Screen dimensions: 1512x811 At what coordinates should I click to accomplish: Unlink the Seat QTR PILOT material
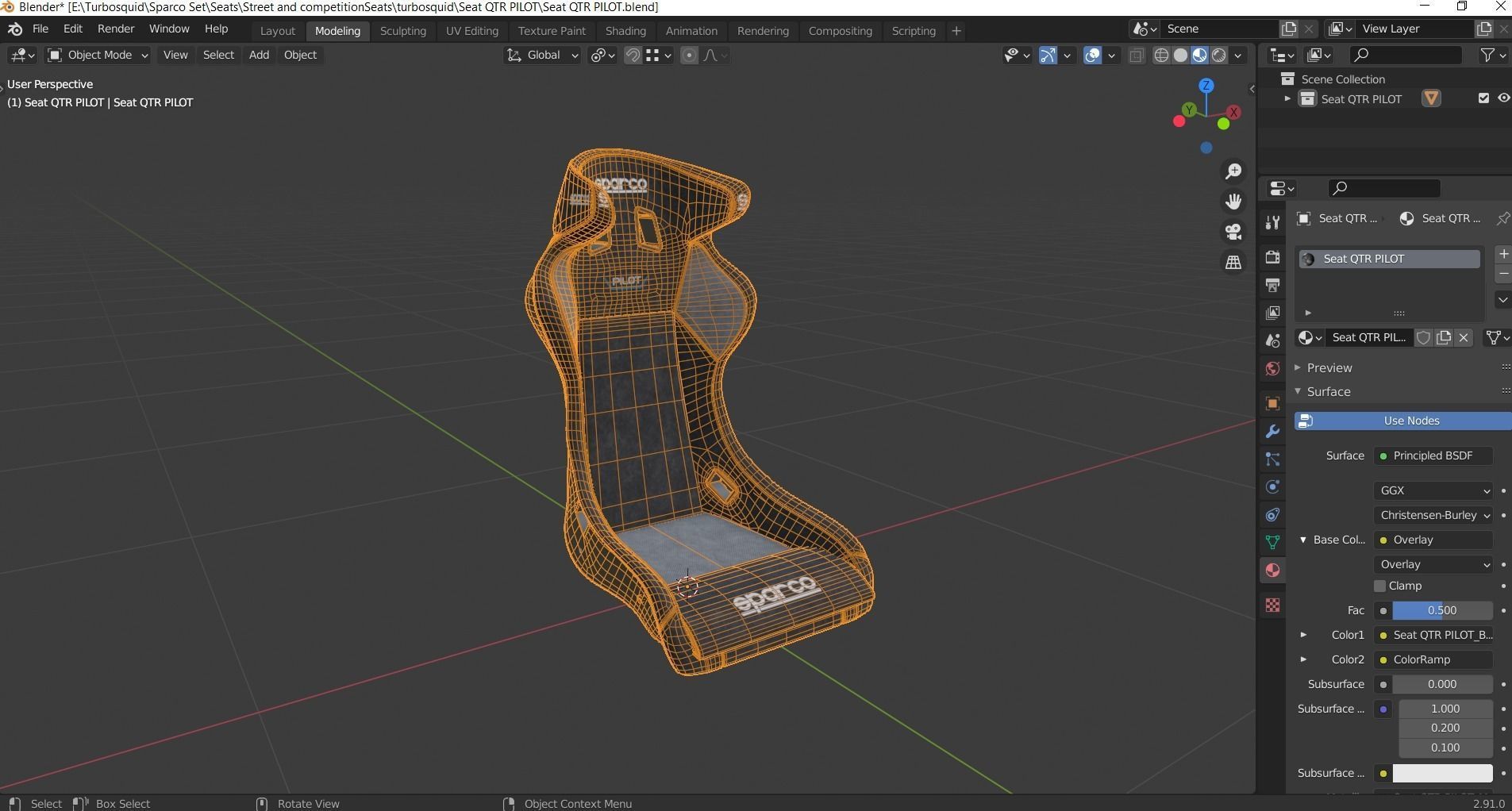coord(1464,338)
